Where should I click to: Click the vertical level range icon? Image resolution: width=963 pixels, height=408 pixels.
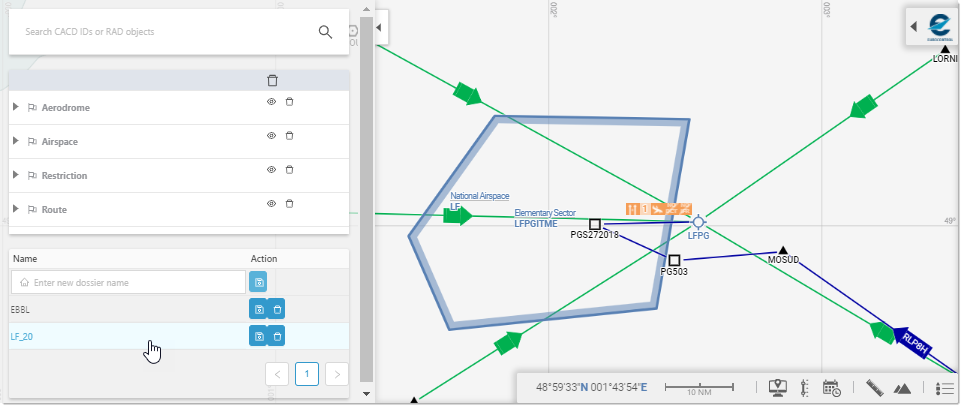[805, 388]
